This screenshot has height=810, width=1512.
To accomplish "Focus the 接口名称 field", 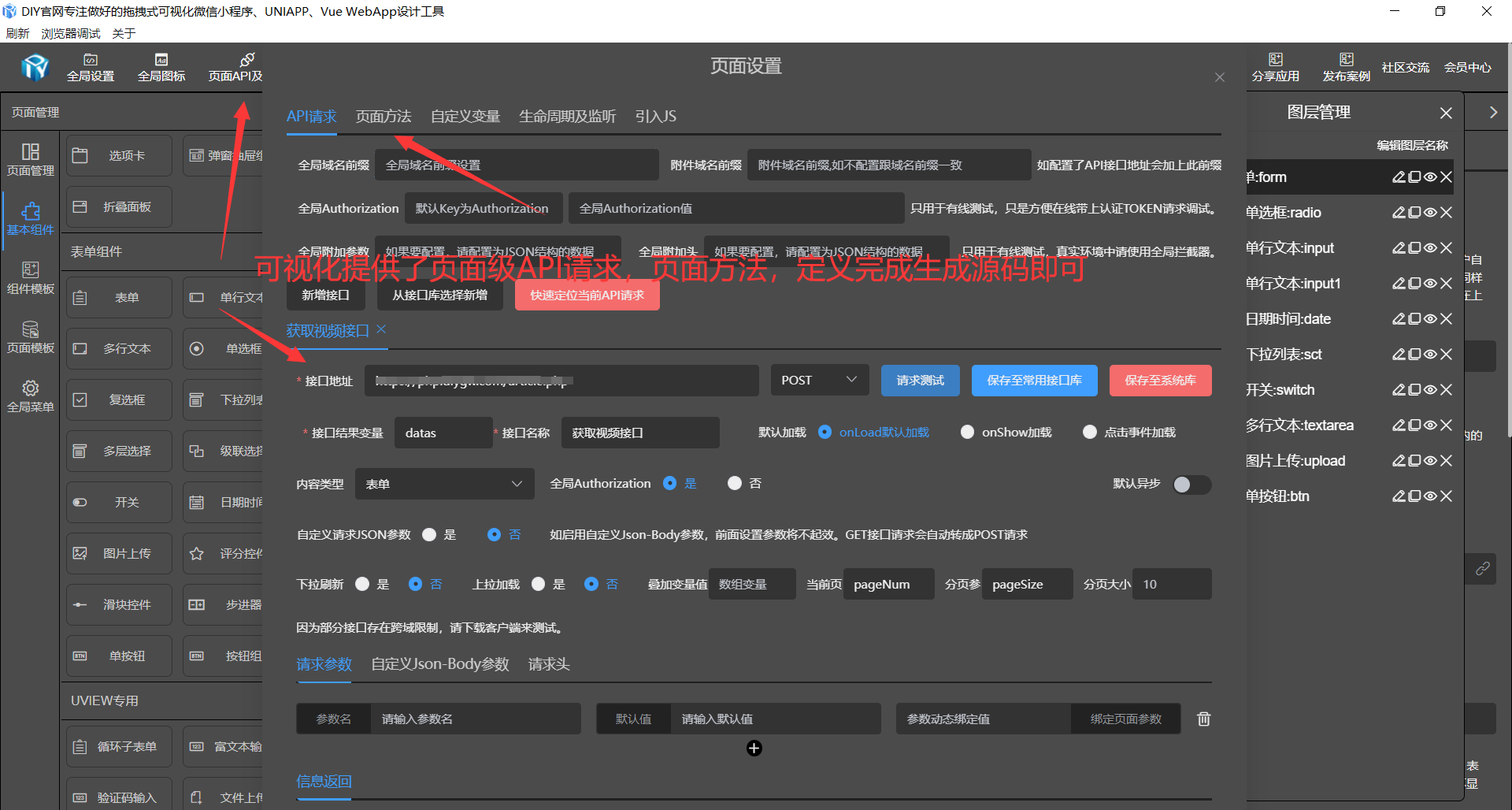I will point(640,433).
